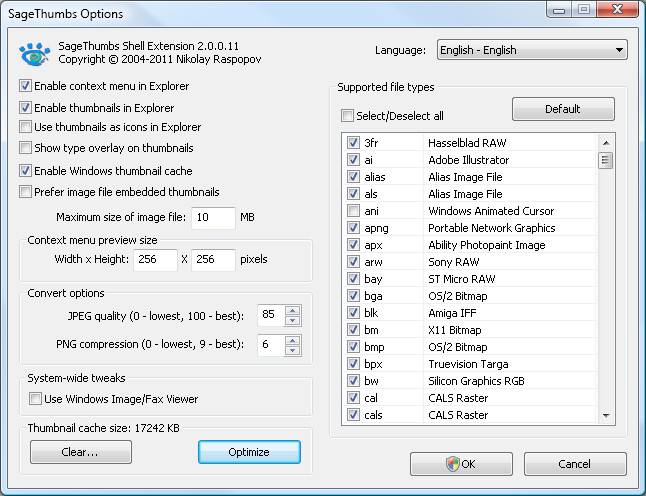The image size is (646, 496).
Task: Increase JPEG quality with up arrow
Action: (x=293, y=311)
